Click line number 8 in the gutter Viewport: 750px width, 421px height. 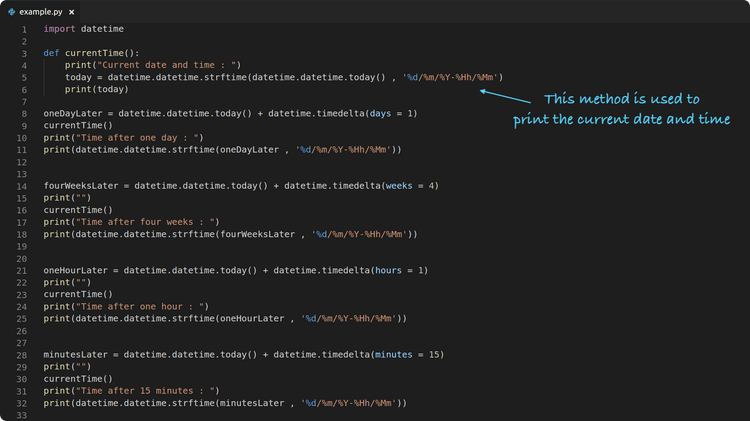(x=24, y=113)
